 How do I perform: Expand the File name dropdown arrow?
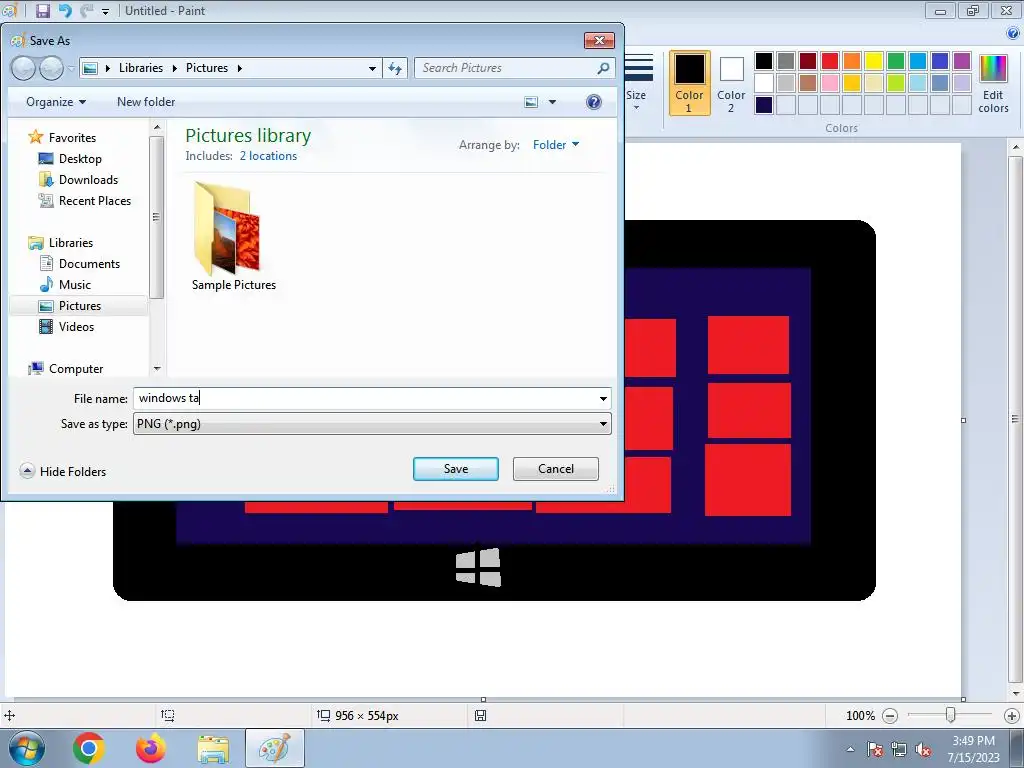pyautogui.click(x=603, y=398)
